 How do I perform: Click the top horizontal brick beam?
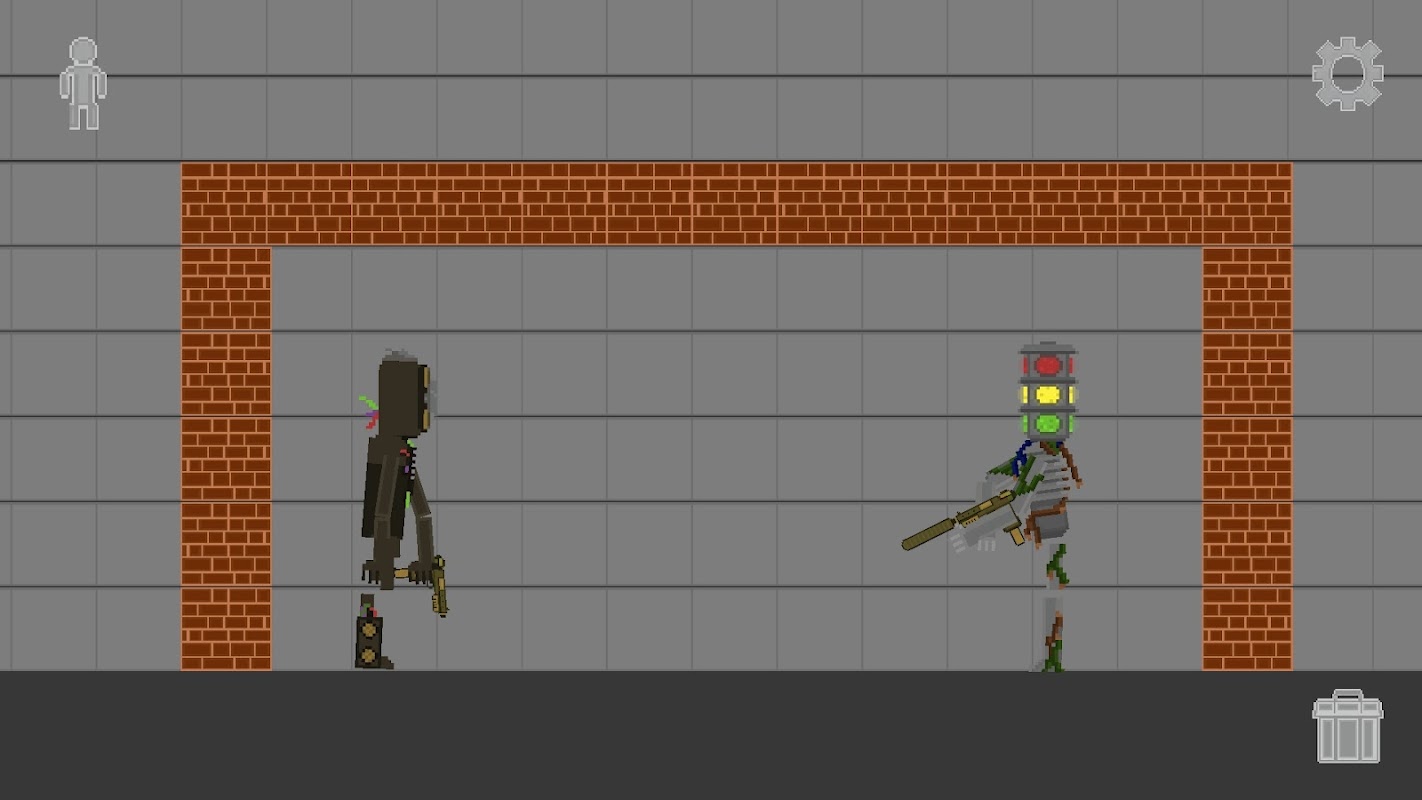click(736, 204)
